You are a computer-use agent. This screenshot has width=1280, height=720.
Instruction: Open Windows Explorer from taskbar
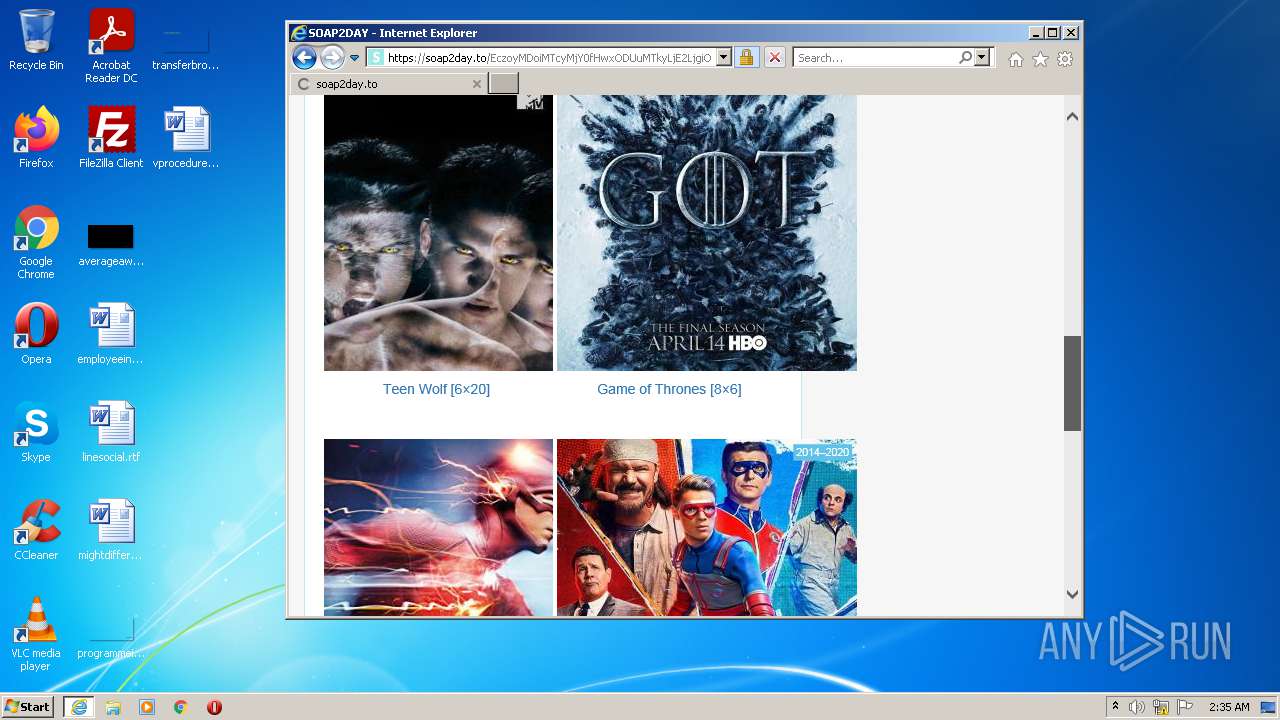coord(113,707)
